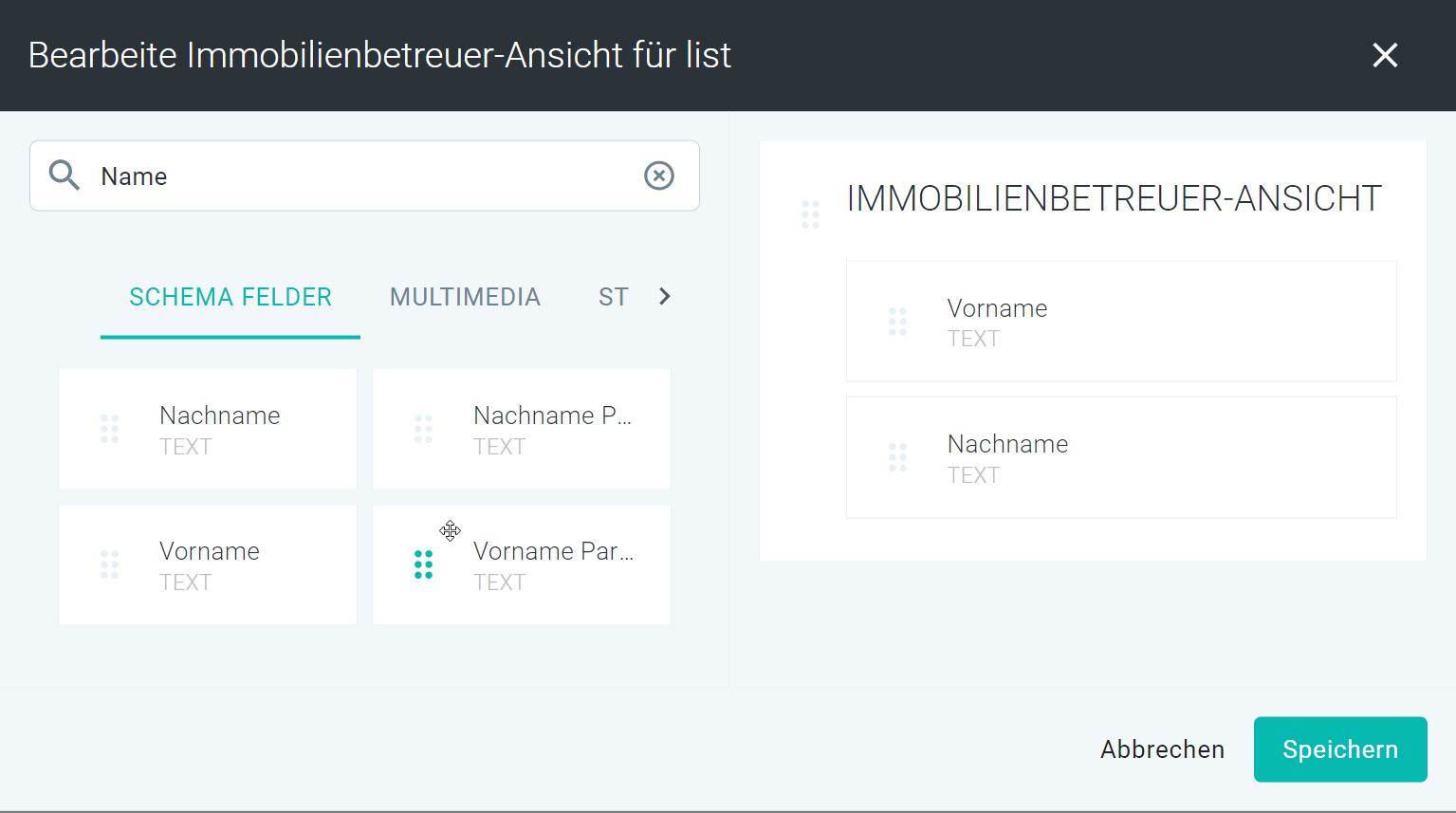Focus the search field containing Name
This screenshot has width=1456, height=813.
[365, 176]
